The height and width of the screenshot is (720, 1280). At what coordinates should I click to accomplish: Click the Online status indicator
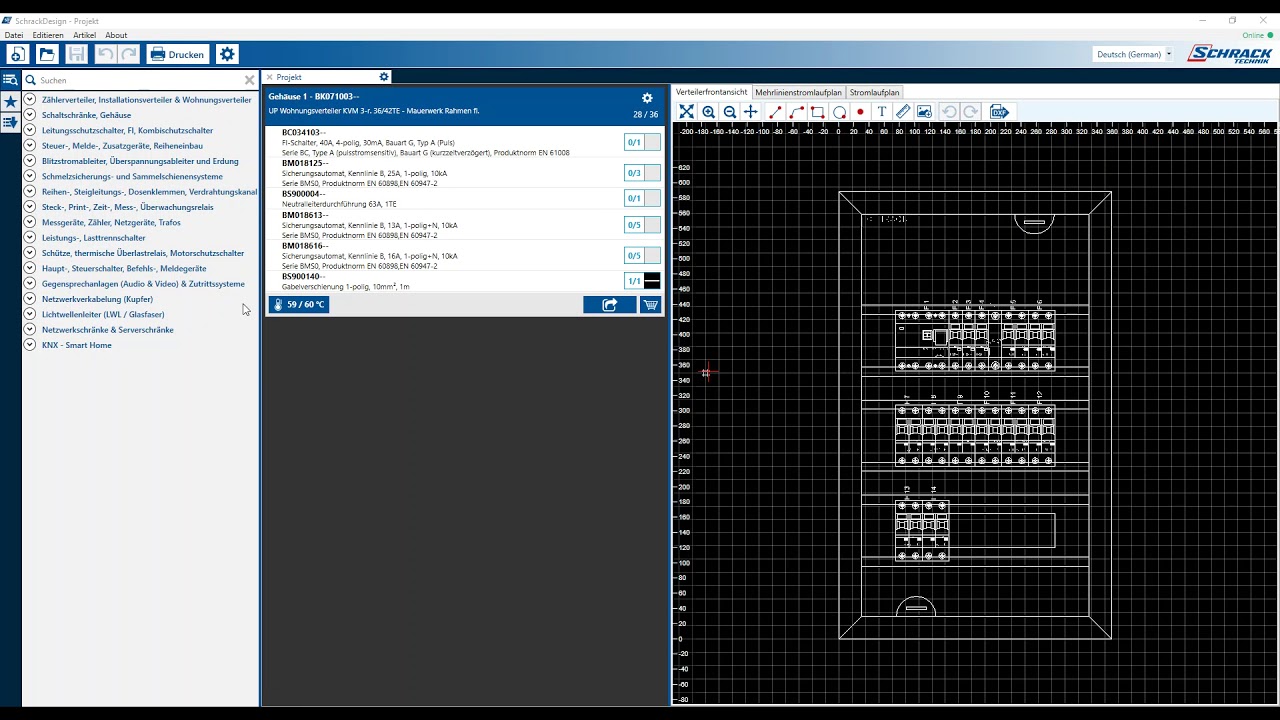tap(1259, 35)
